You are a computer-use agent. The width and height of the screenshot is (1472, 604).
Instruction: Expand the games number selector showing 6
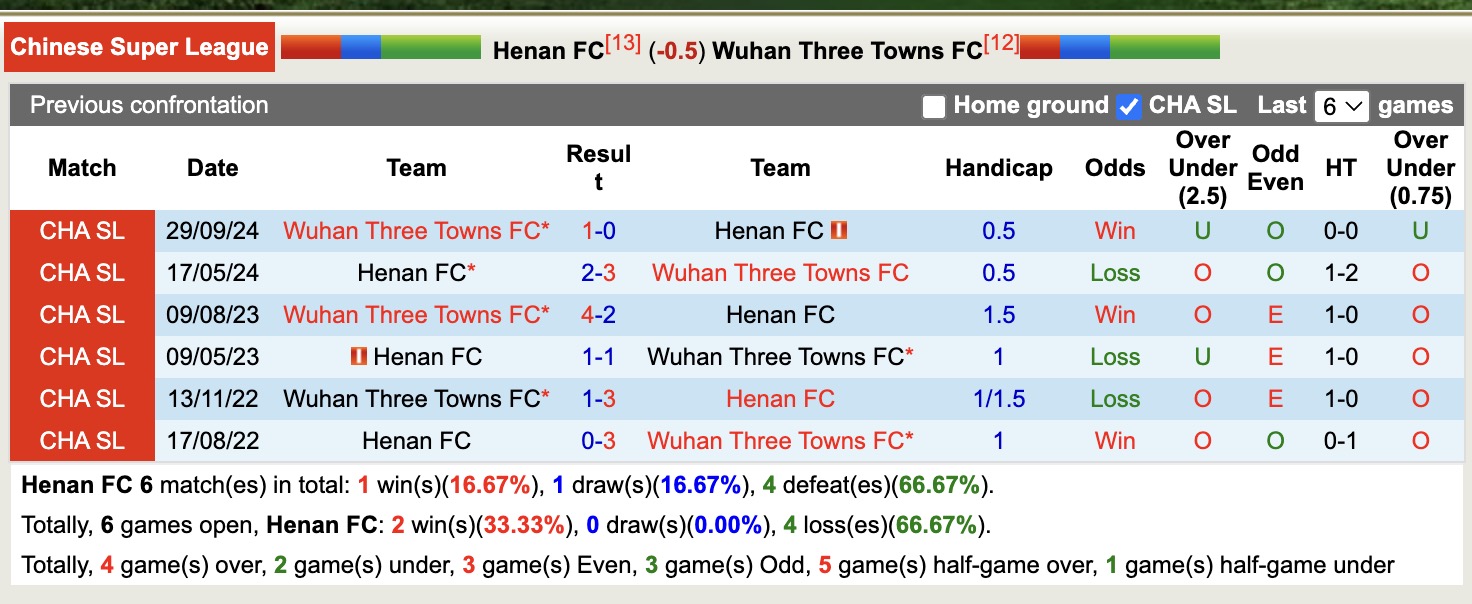tap(1342, 105)
